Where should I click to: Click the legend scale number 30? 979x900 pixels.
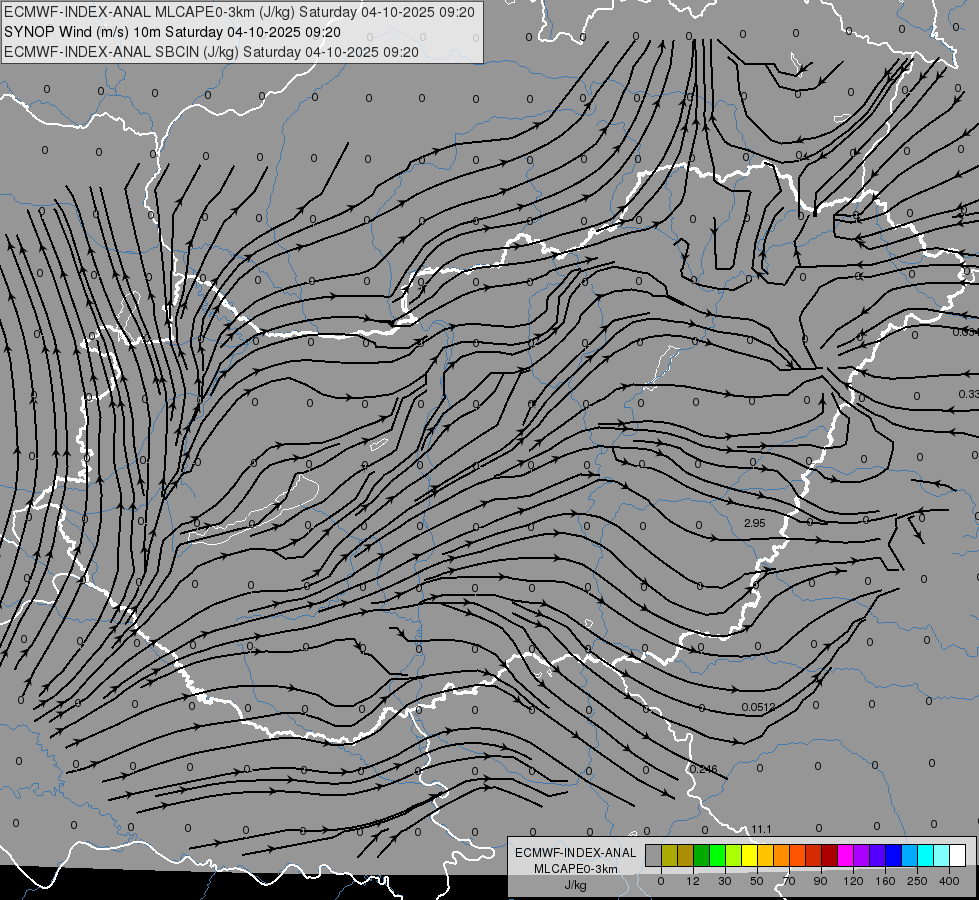click(725, 881)
